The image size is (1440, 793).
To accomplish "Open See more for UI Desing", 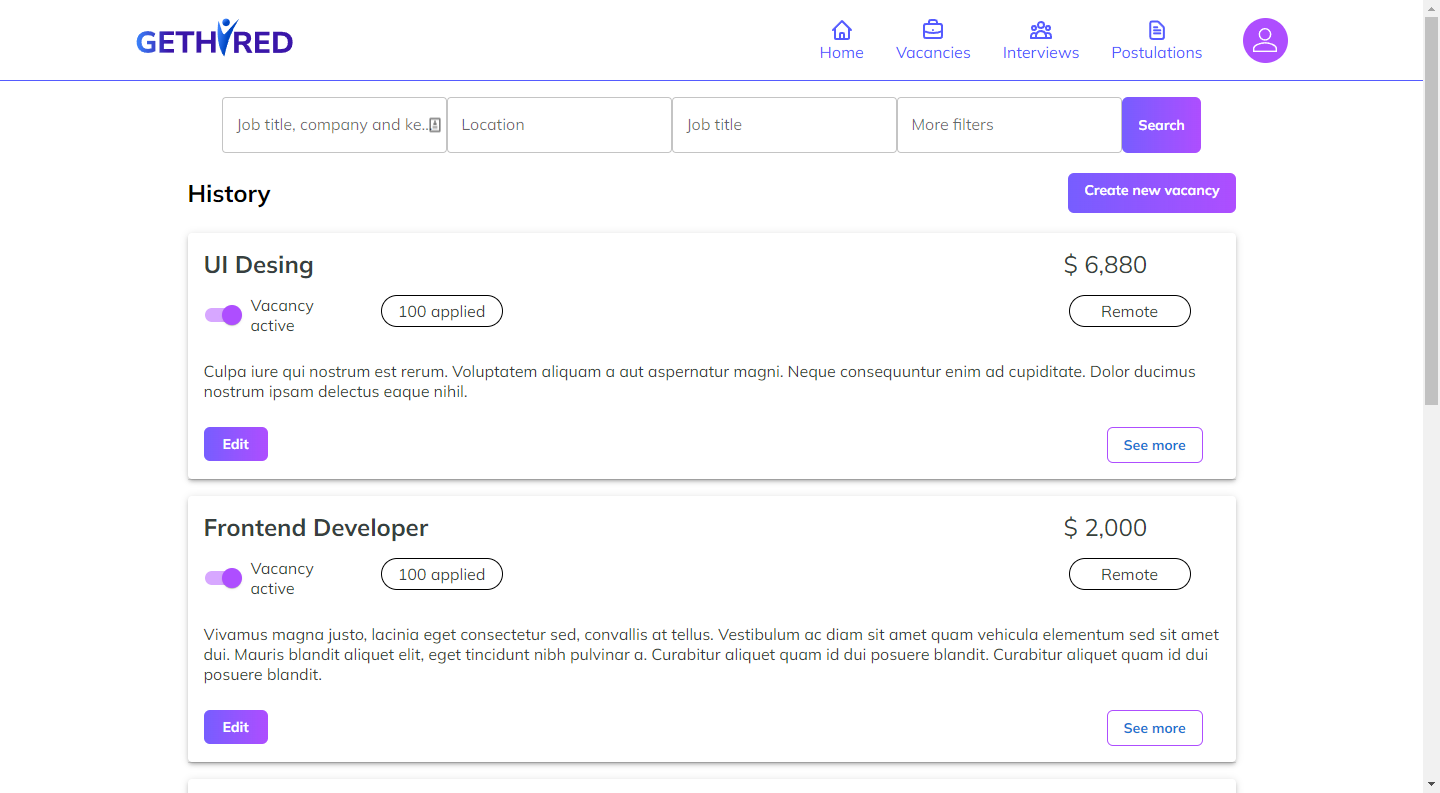I will point(1154,444).
